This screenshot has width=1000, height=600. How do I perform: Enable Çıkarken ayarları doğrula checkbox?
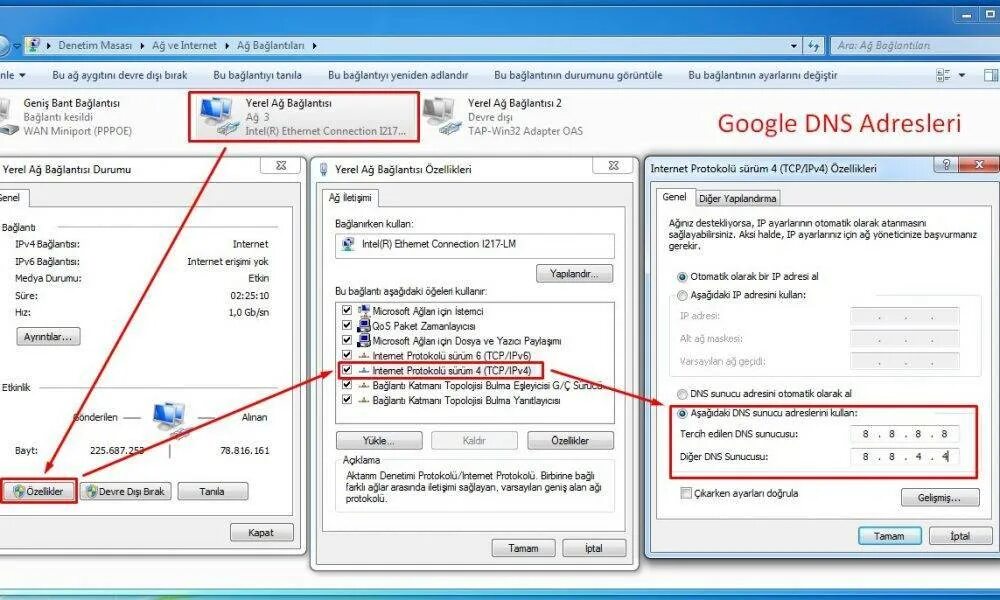click(686, 493)
